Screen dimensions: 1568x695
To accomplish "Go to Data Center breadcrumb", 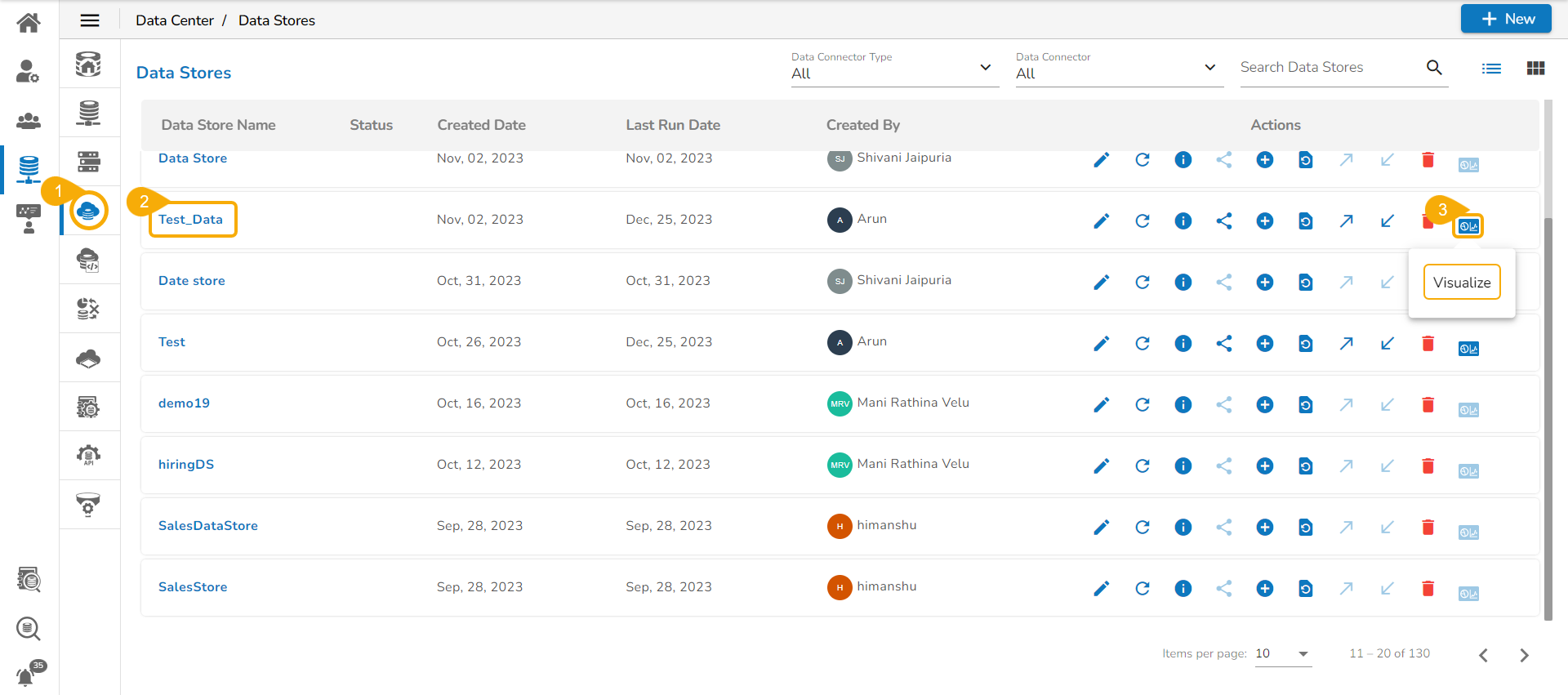I will coord(175,20).
